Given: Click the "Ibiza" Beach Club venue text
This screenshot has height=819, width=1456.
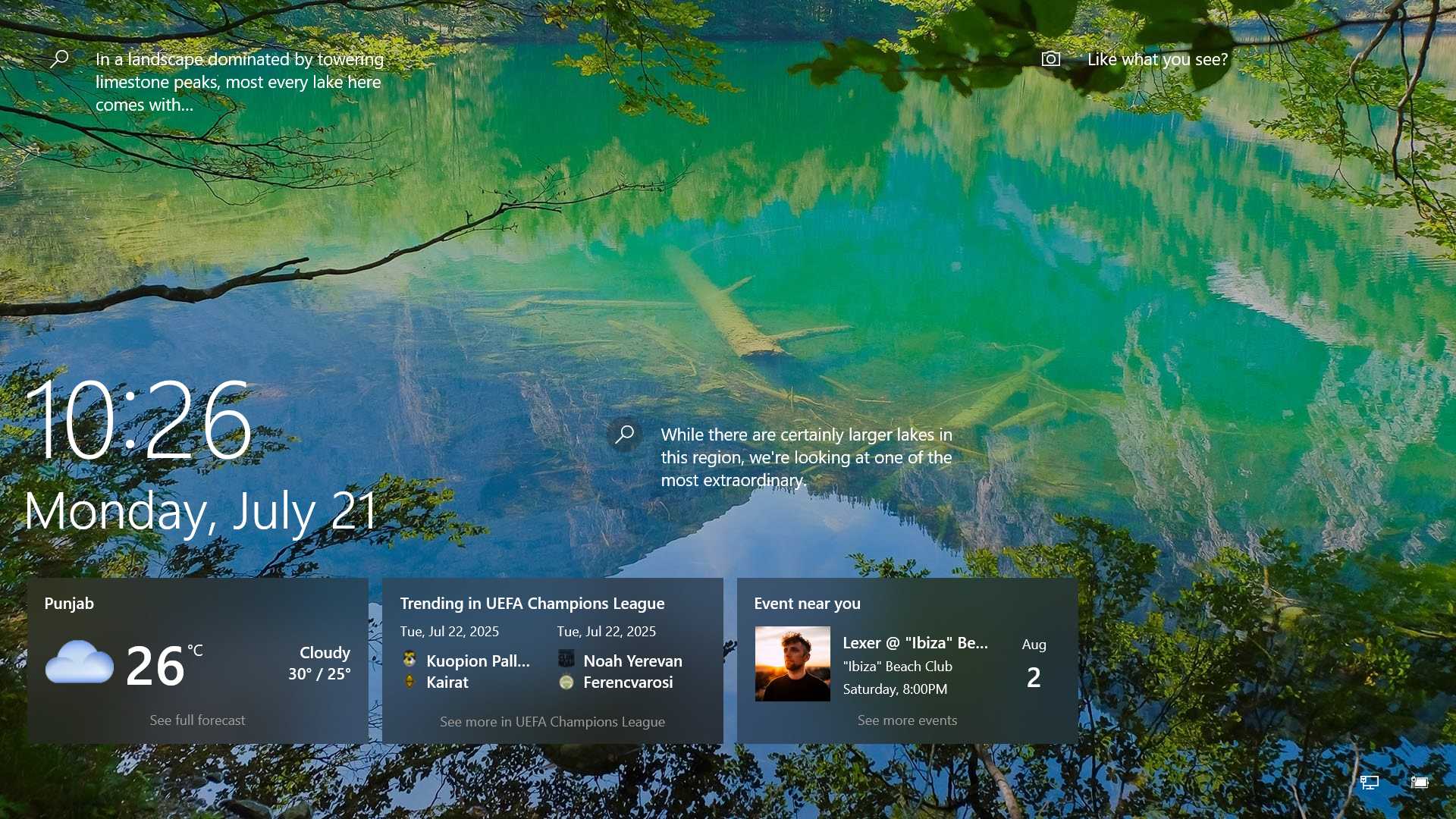Looking at the screenshot, I should coord(897,667).
